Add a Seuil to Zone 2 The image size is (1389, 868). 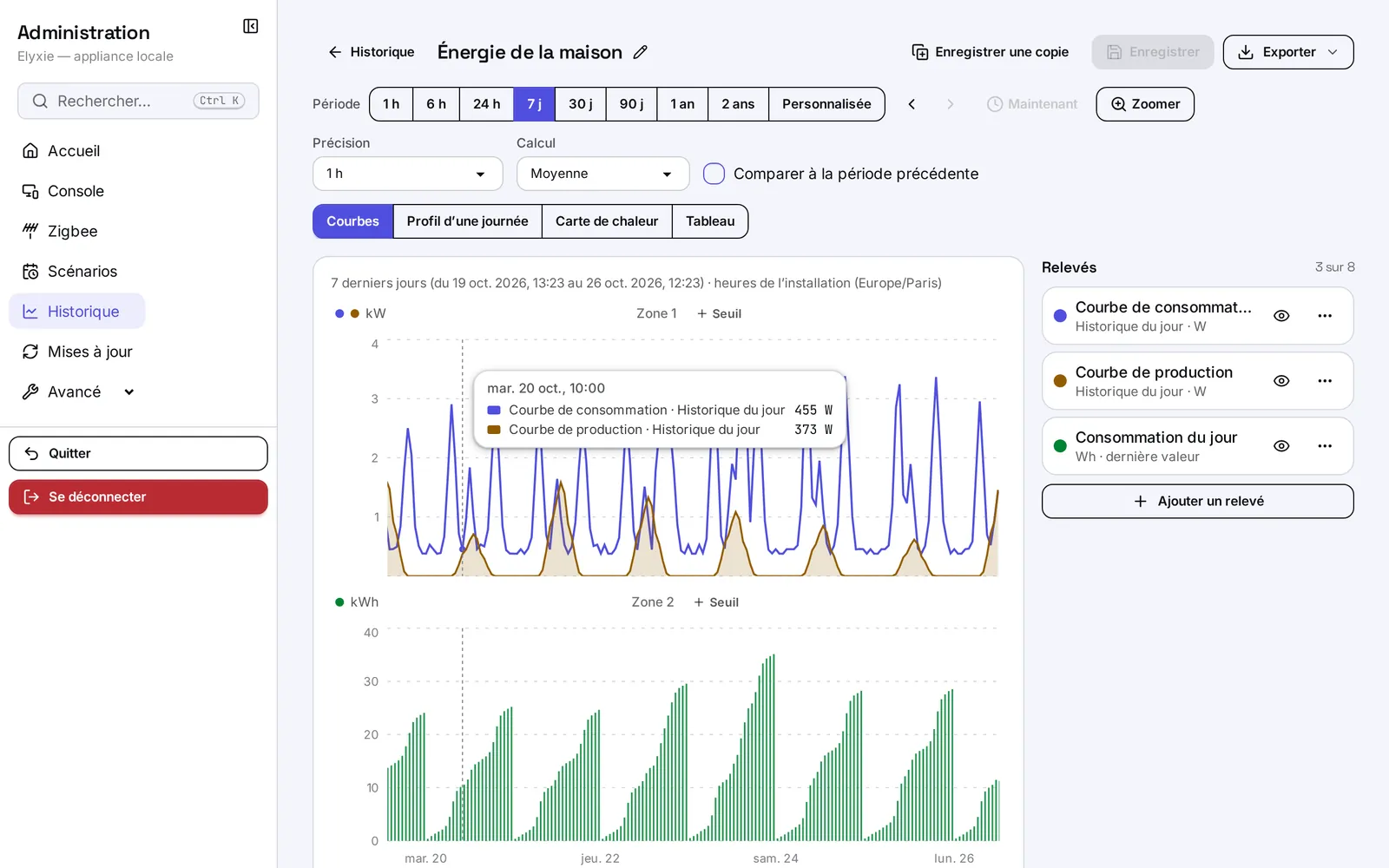pyautogui.click(x=716, y=602)
